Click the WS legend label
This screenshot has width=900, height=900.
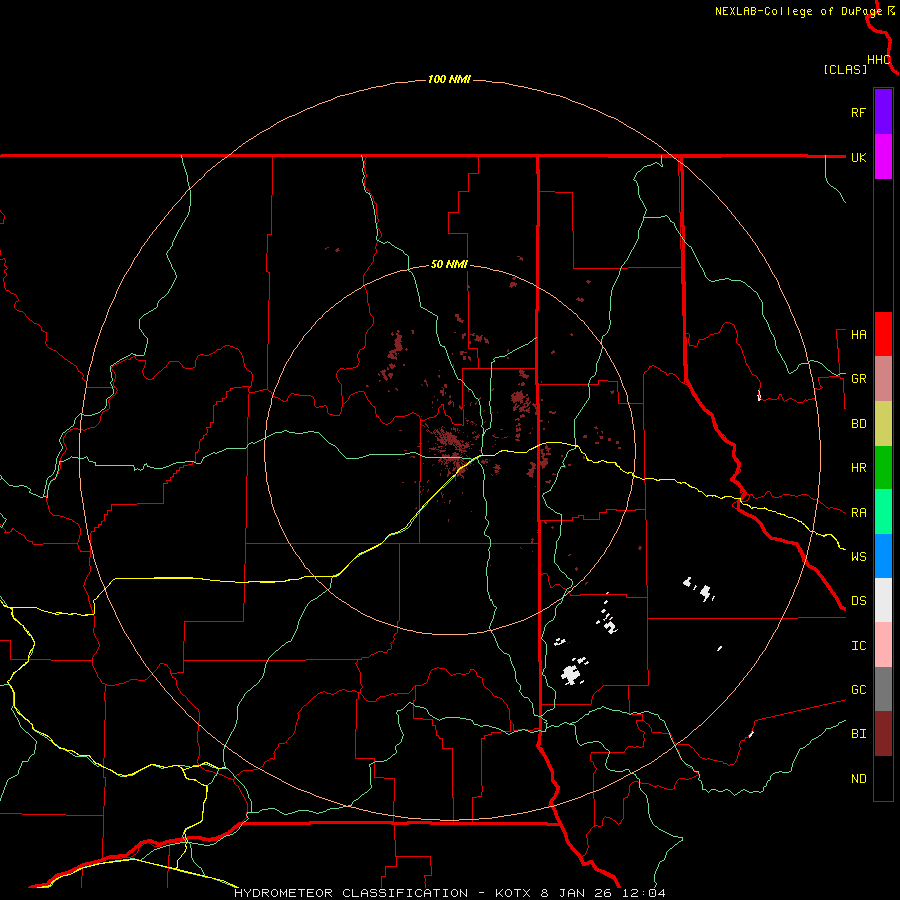pos(858,557)
